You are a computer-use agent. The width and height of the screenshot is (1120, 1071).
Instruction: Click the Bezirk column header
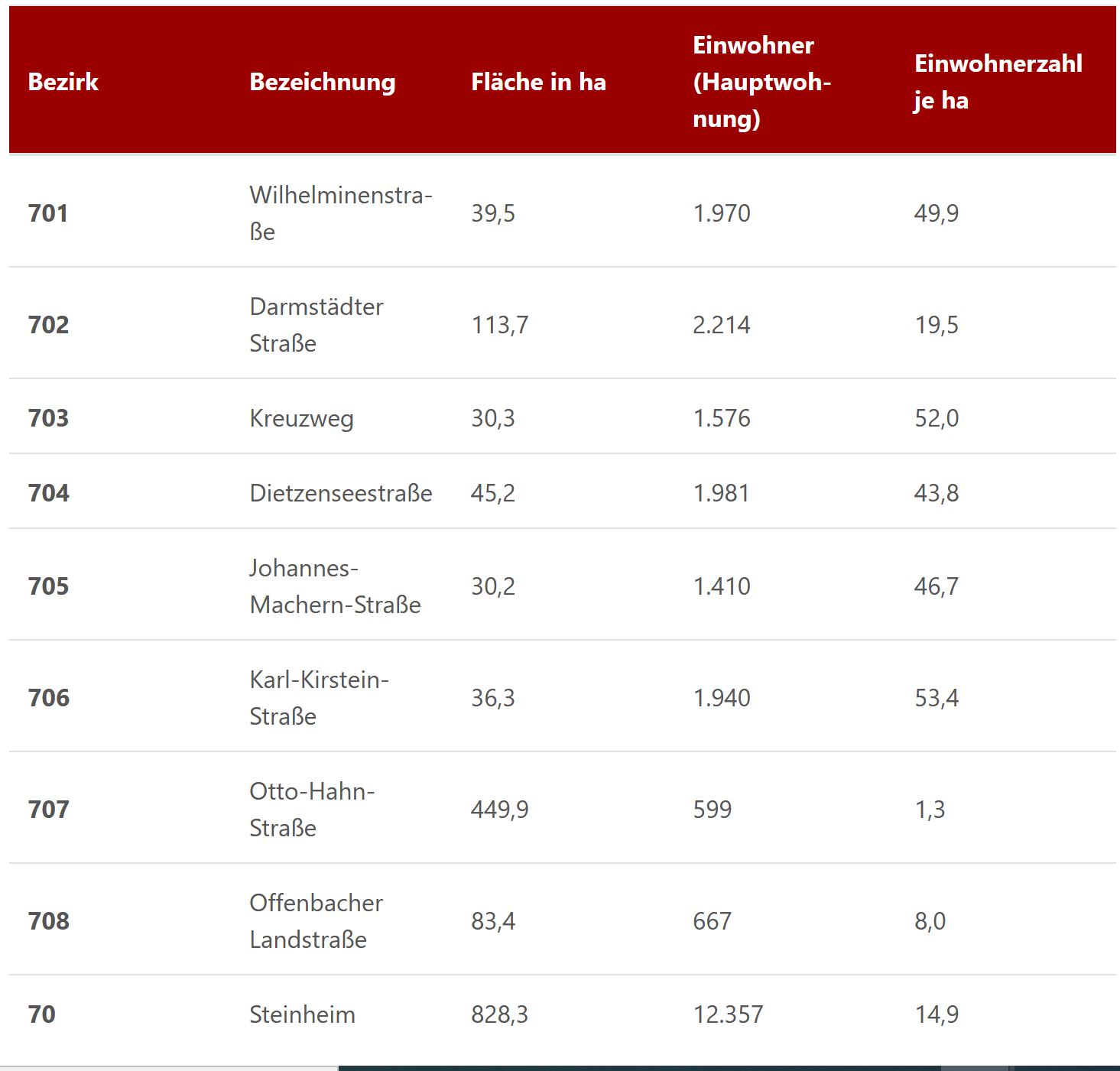tap(63, 82)
